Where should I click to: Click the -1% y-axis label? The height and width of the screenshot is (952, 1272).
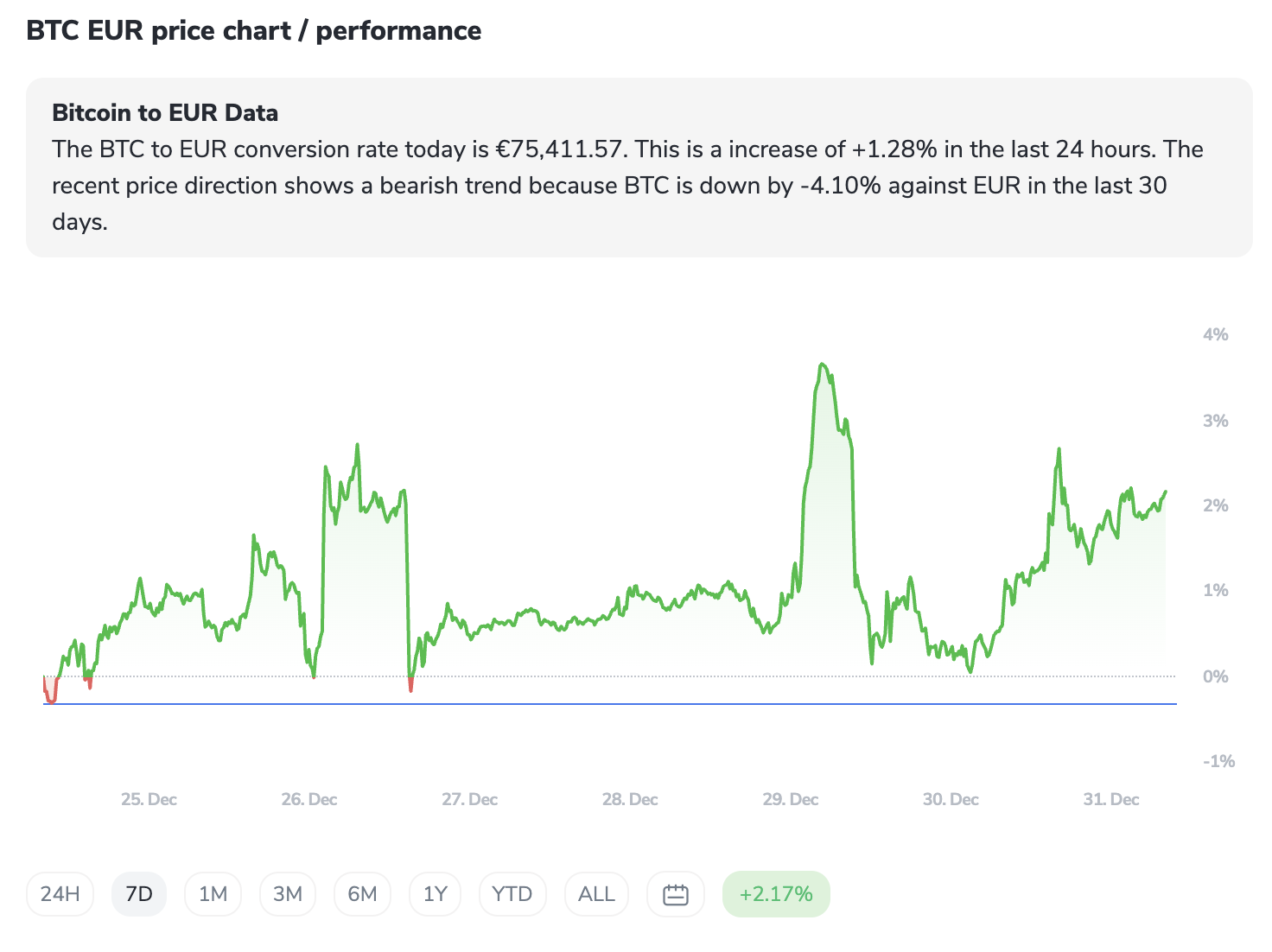point(1218,761)
